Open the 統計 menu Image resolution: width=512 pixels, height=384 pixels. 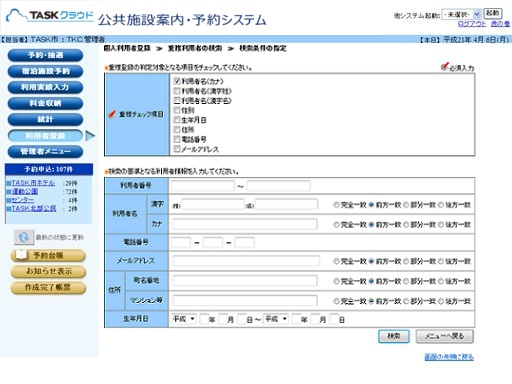[45, 119]
